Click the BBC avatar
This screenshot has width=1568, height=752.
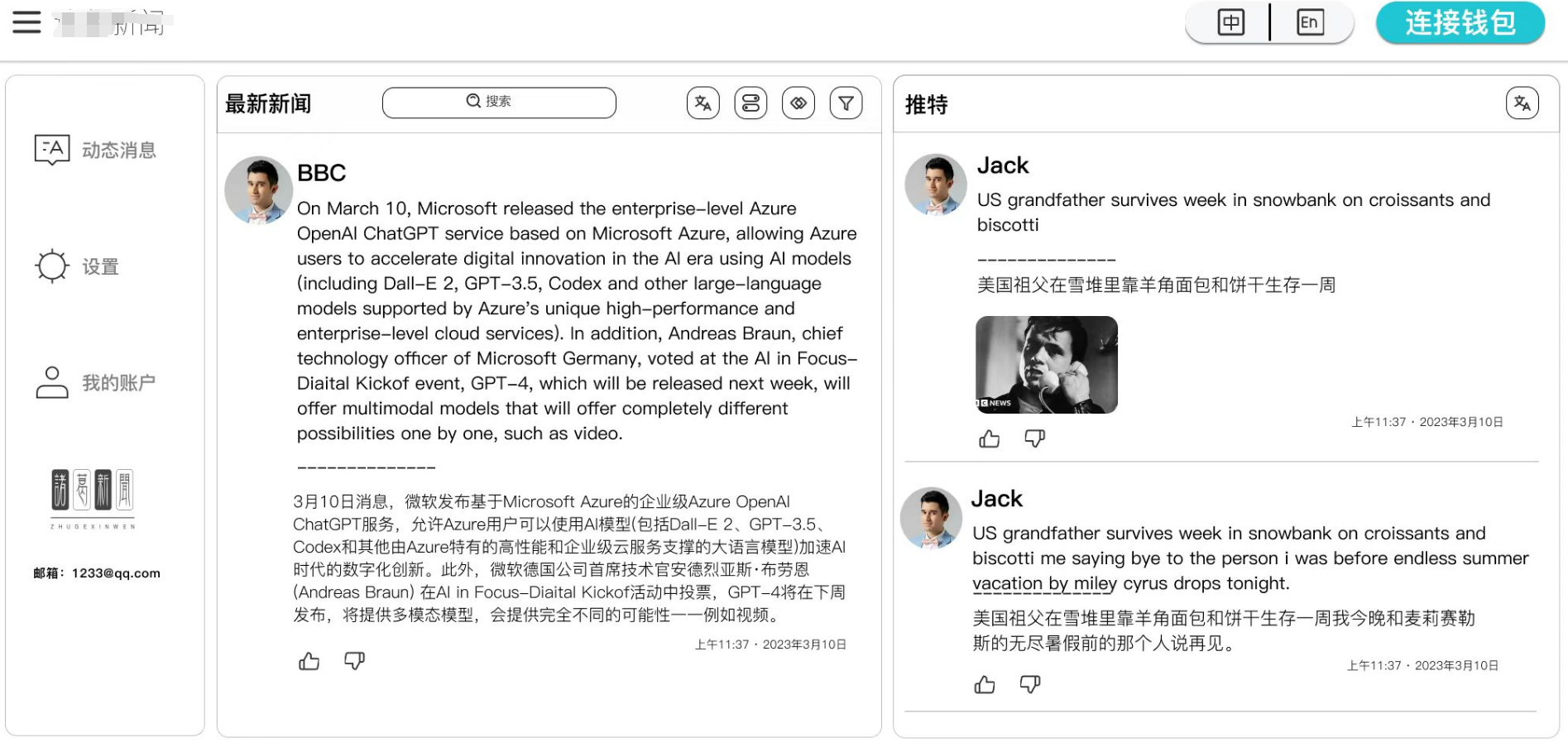click(x=258, y=190)
